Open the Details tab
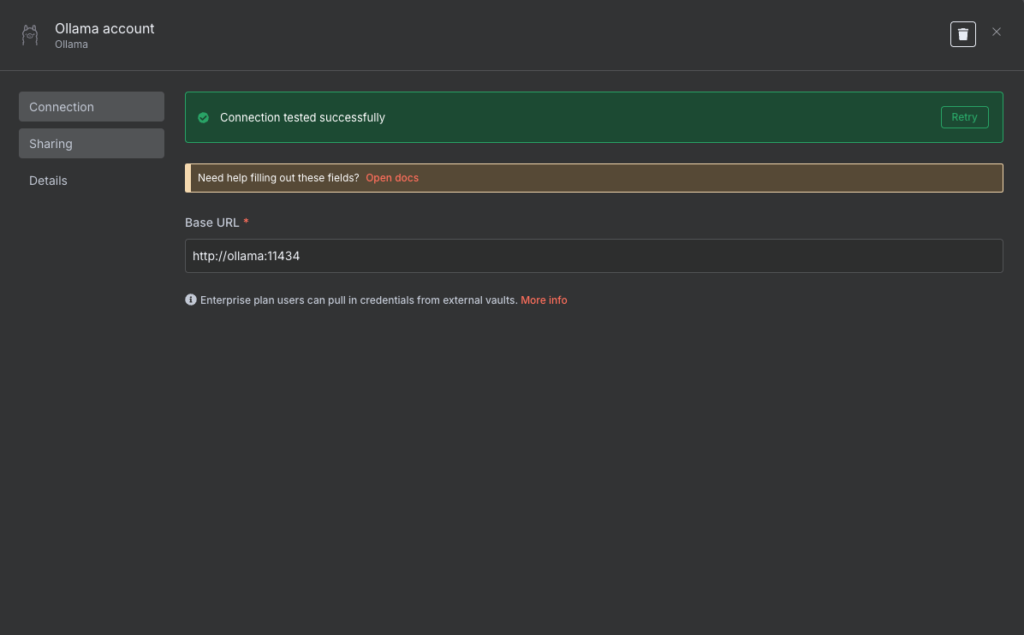 (x=91, y=180)
